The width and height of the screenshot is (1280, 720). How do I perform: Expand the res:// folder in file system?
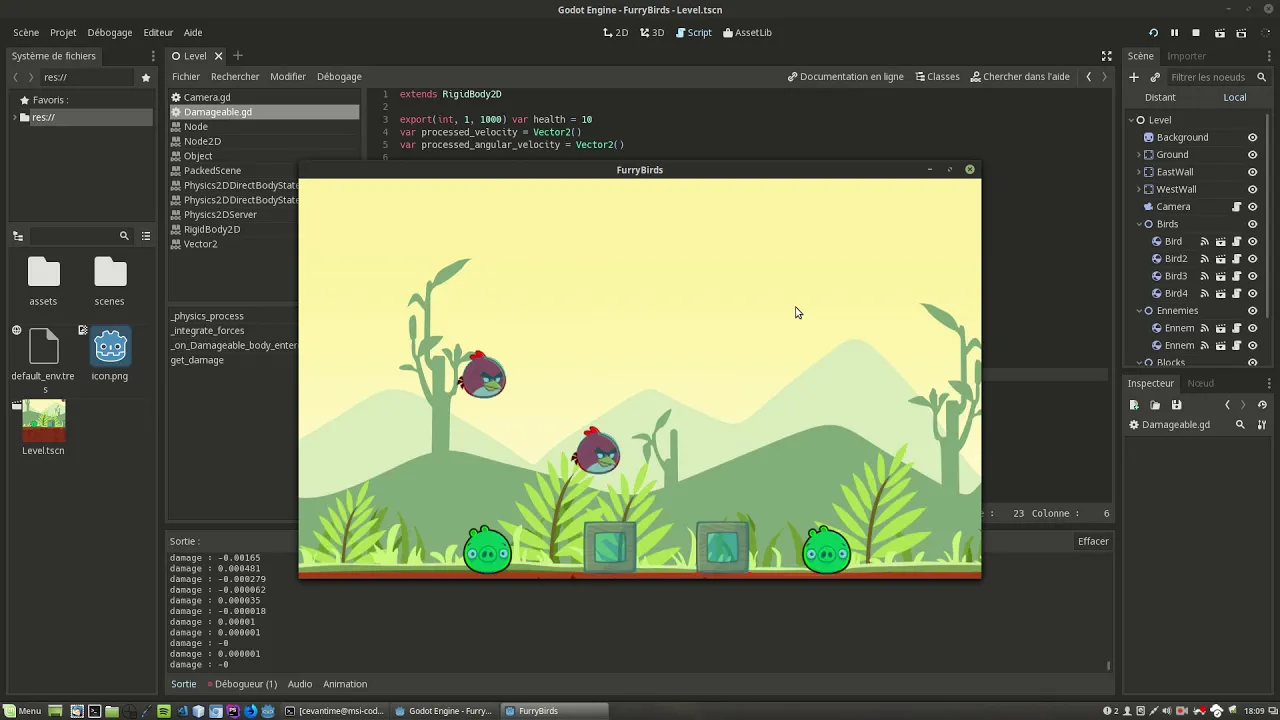[x=14, y=117]
